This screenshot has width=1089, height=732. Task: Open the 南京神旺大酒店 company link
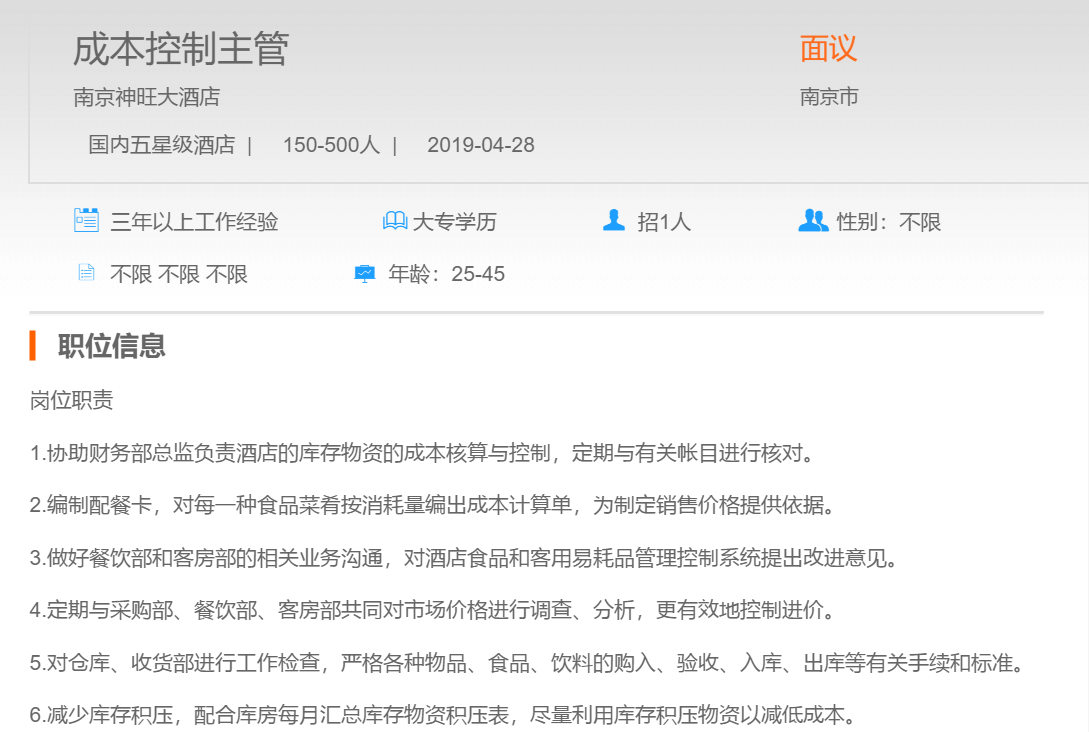point(146,97)
